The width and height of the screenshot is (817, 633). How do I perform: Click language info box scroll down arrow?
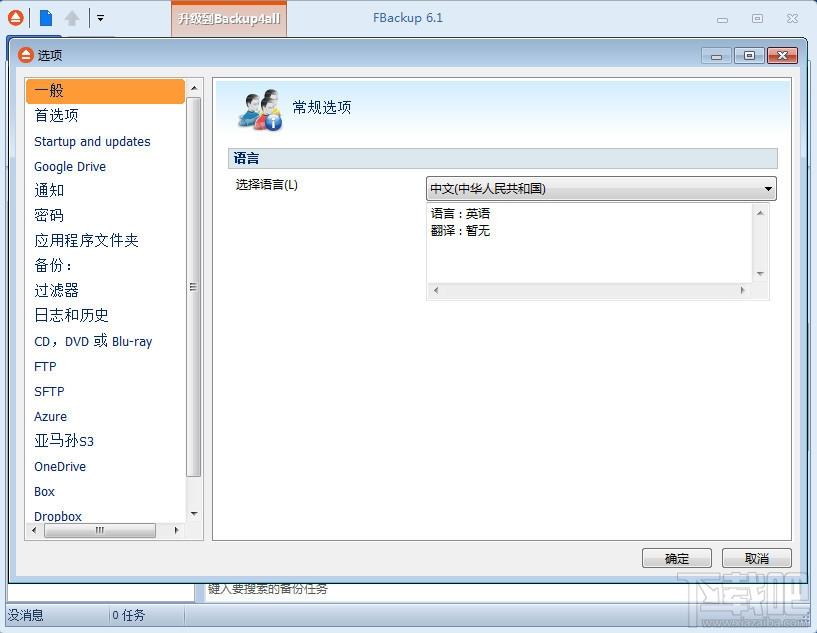[x=760, y=274]
